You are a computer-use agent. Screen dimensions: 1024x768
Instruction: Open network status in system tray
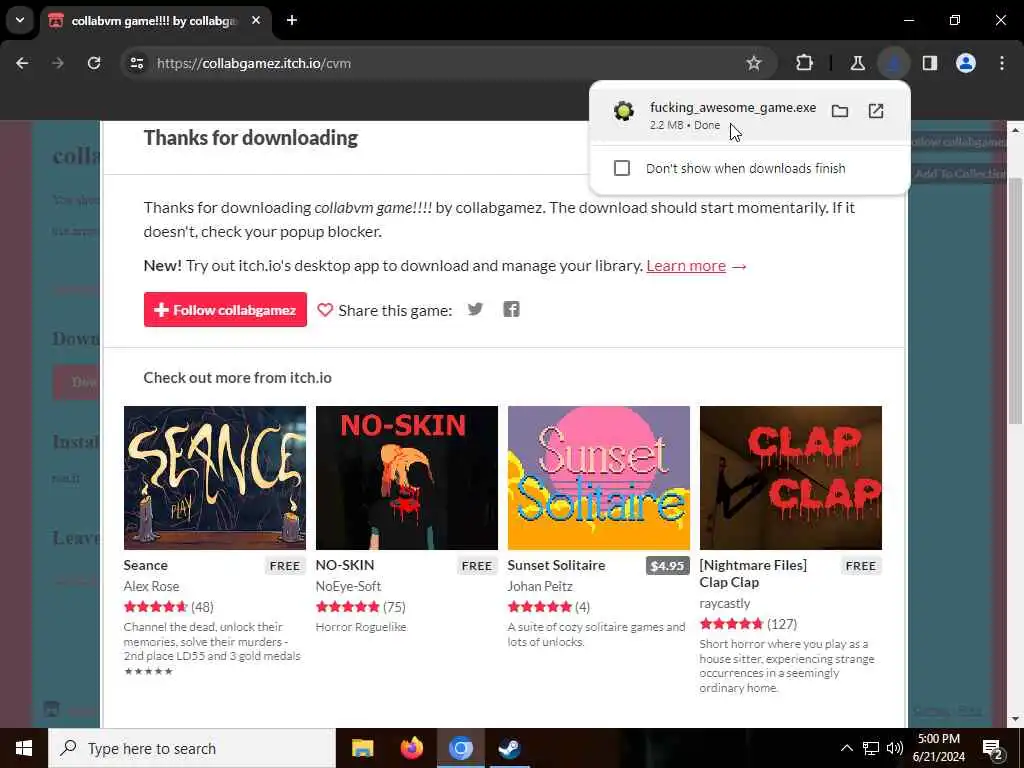871,748
